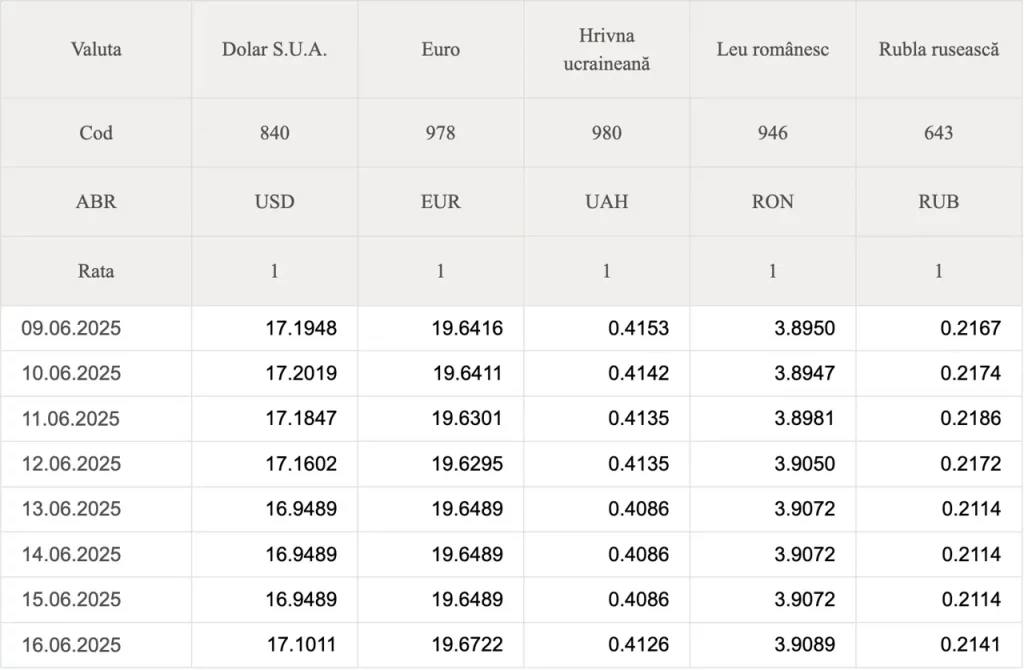Click the USD value 17.1948

pos(301,328)
